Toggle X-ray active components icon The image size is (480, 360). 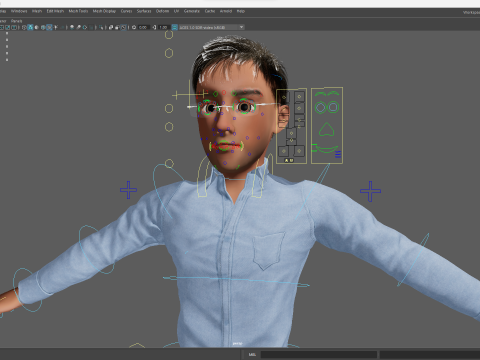[x=117, y=27]
